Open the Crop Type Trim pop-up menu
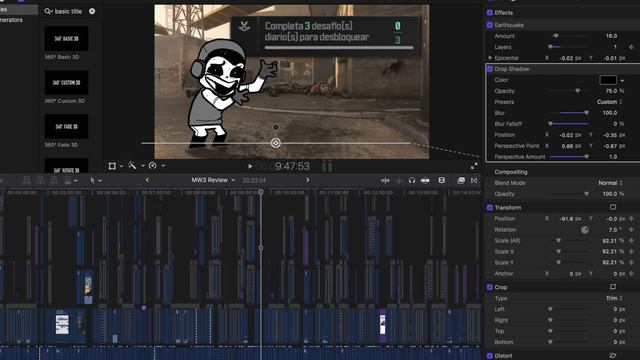 [613, 298]
